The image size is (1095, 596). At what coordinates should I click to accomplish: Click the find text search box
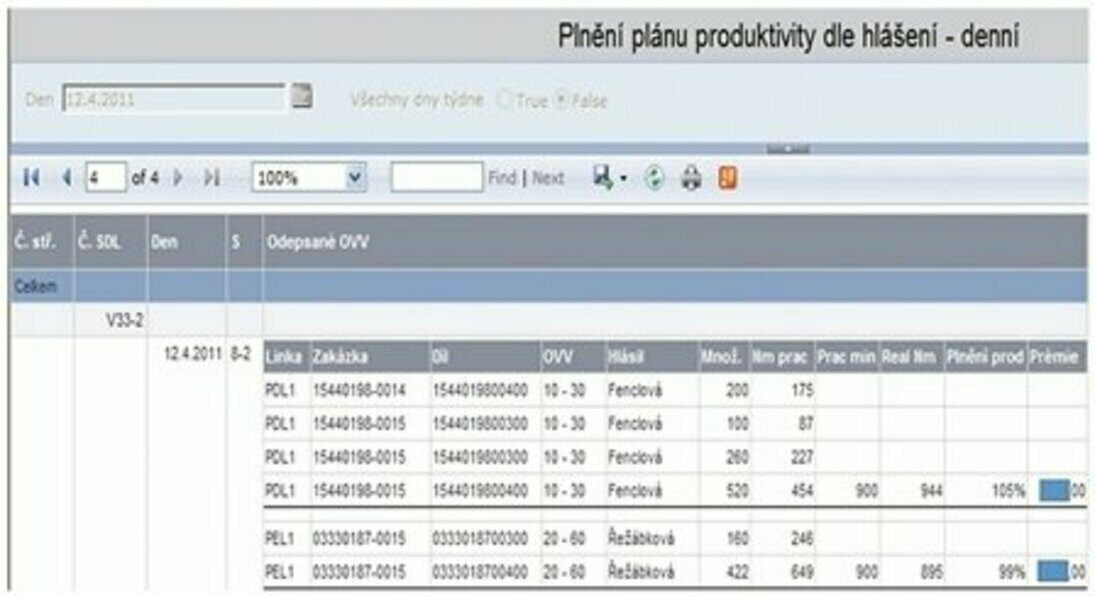[x=436, y=179]
